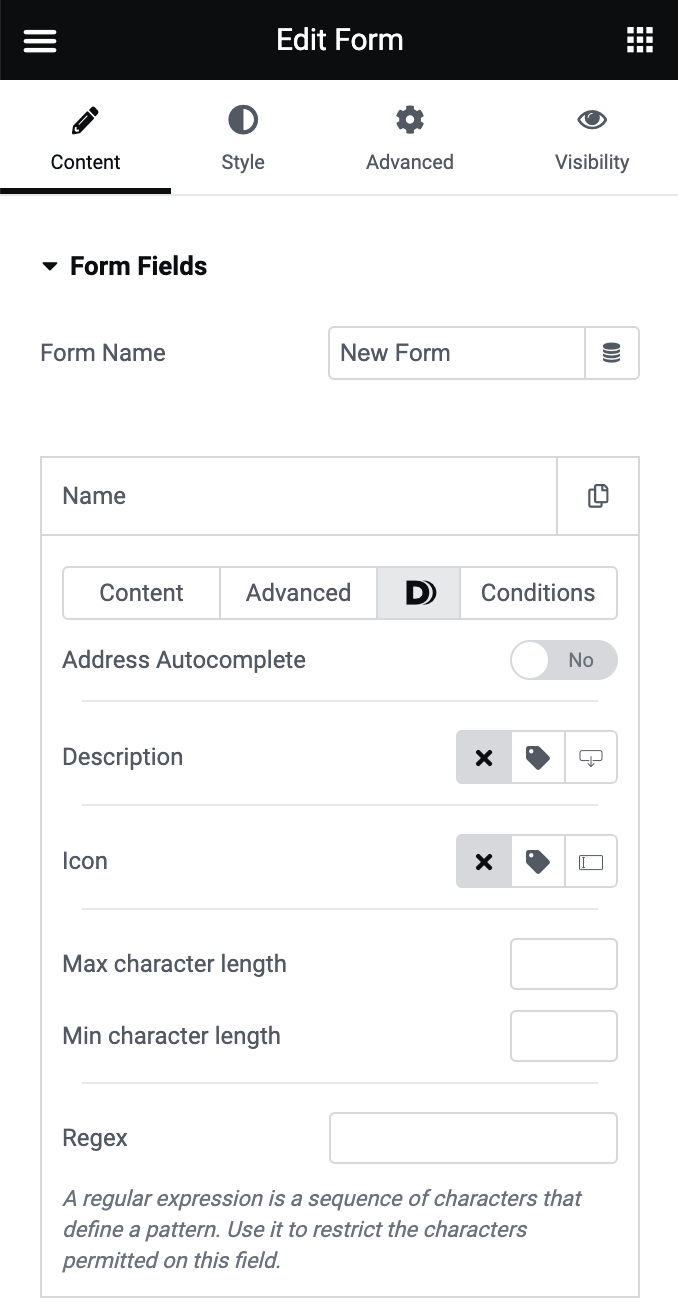This screenshot has height=1308, width=678.
Task: Switch to the Conditions sub-tab
Action: coord(538,593)
